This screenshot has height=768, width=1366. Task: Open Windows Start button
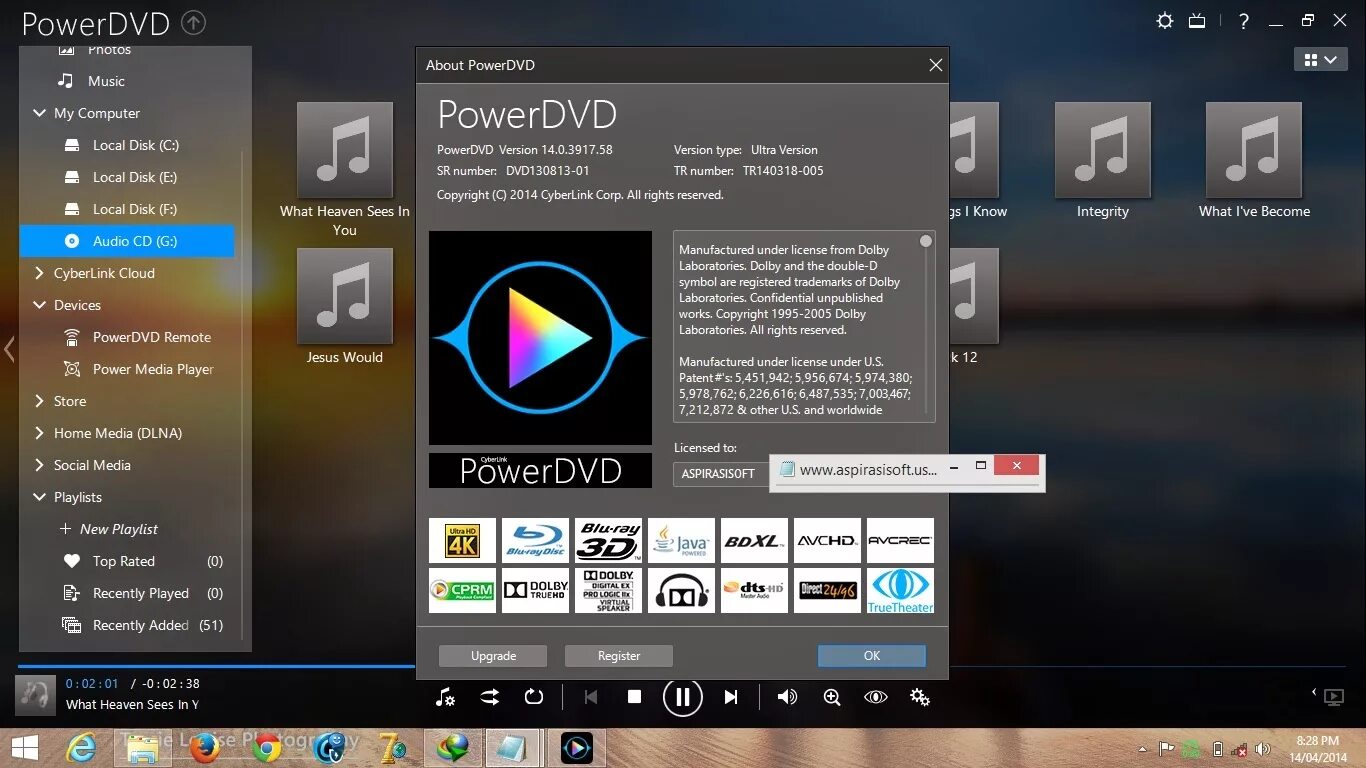pyautogui.click(x=24, y=748)
